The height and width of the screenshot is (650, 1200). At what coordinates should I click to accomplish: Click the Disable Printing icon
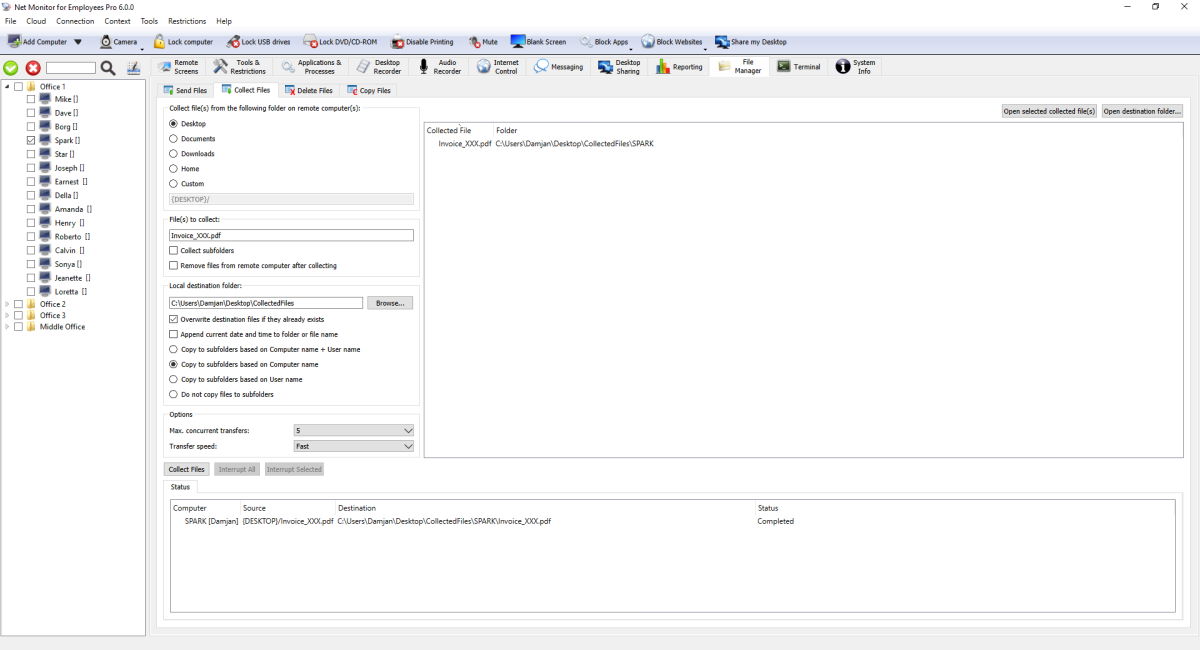click(398, 42)
